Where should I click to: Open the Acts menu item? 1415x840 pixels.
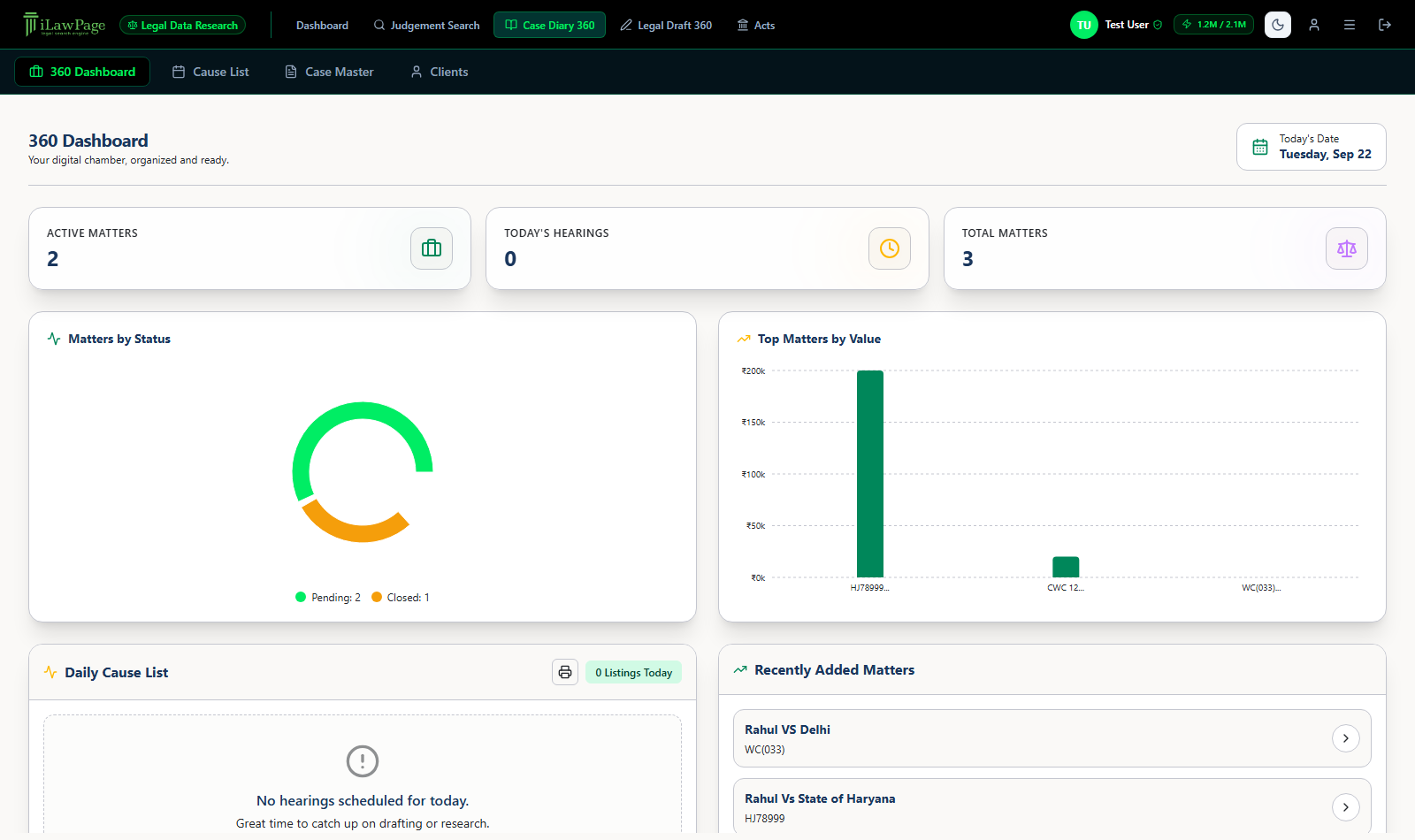tap(756, 26)
